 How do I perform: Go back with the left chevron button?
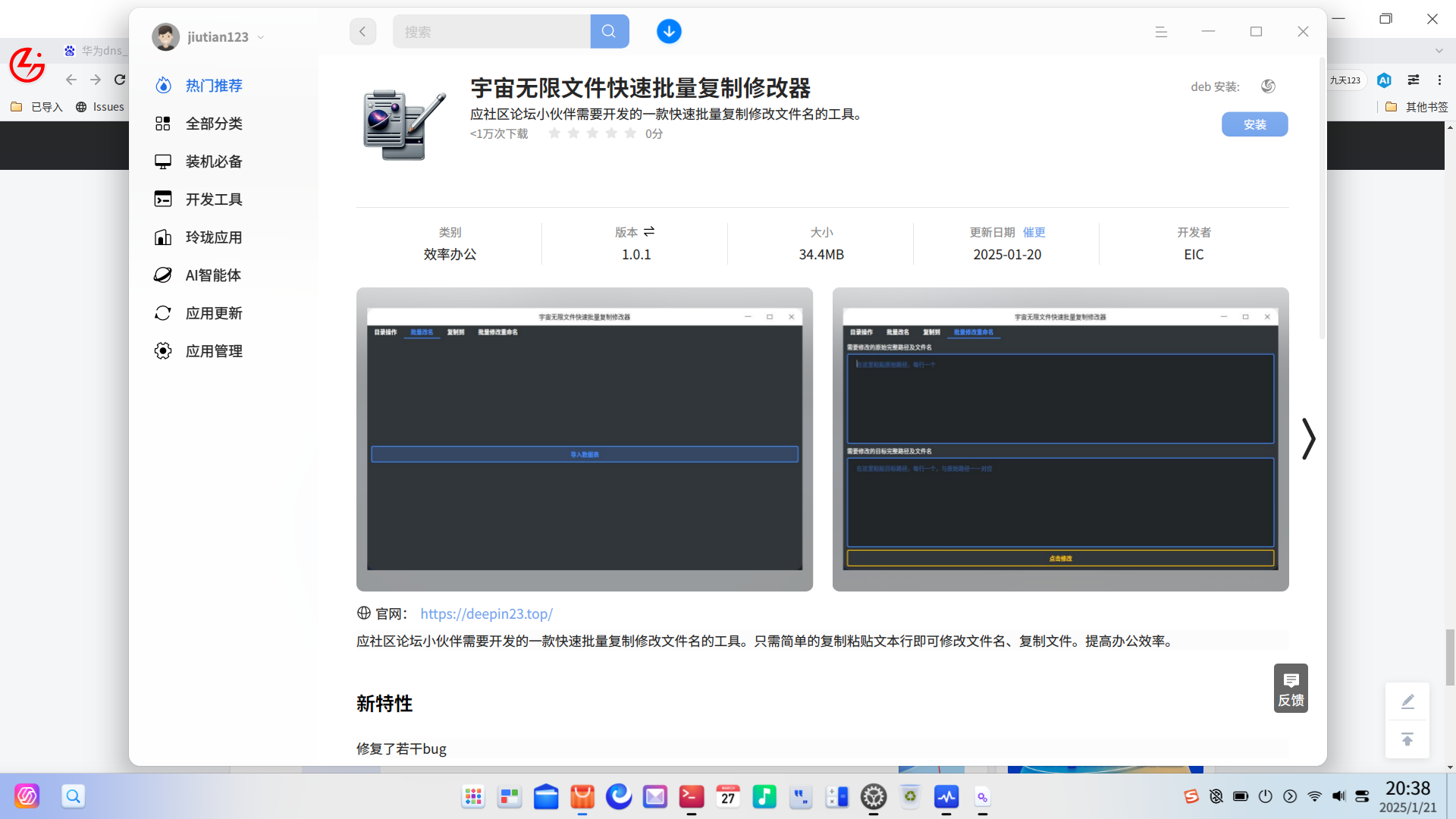[x=362, y=32]
